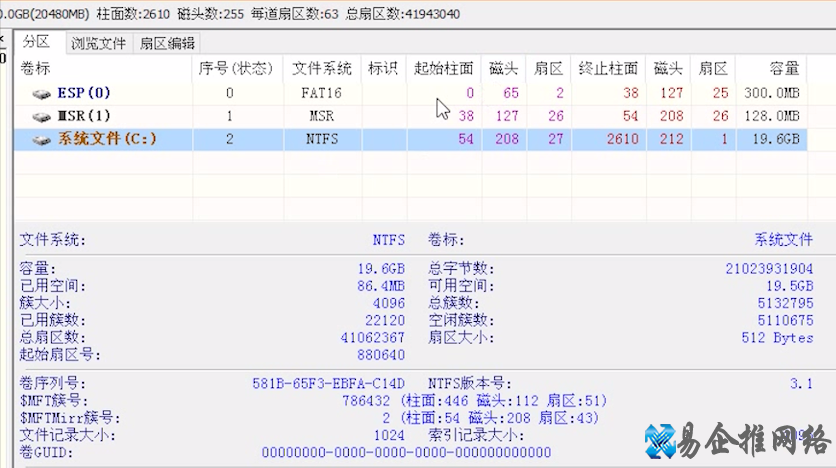
Task: Click the FAT16 file system cell
Action: pos(321,93)
